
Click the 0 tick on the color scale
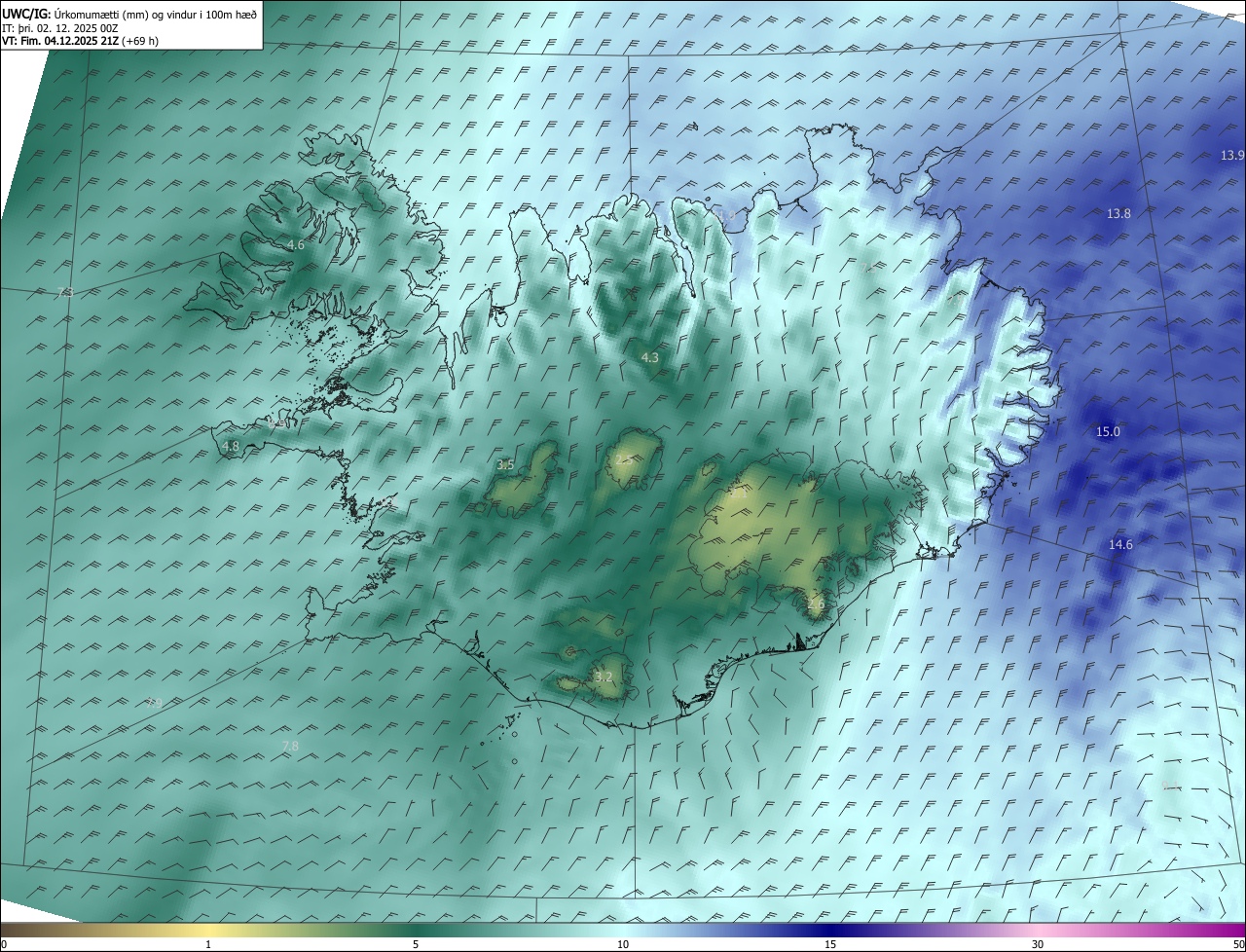point(4,944)
